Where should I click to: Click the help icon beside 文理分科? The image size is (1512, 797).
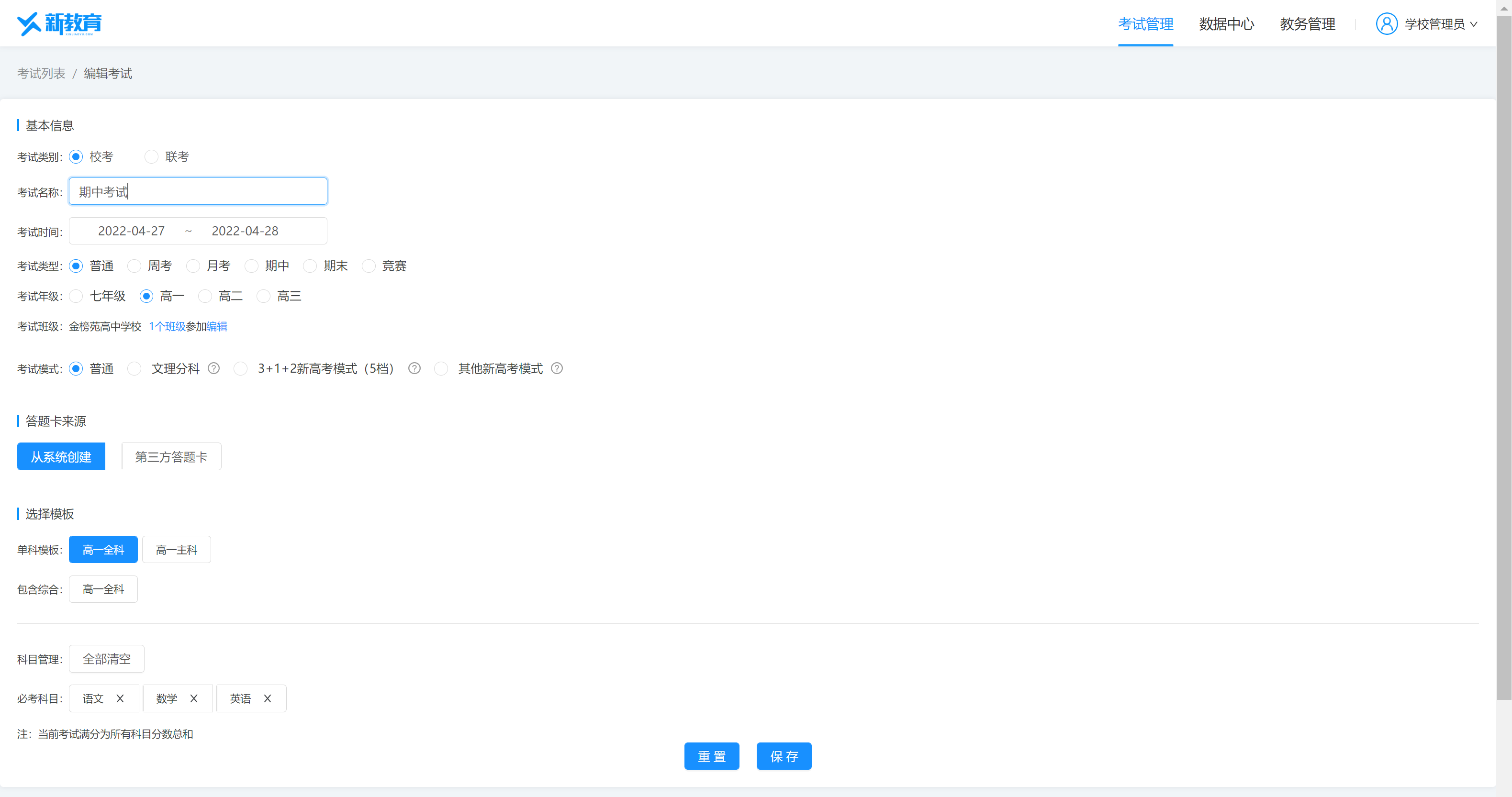[213, 368]
